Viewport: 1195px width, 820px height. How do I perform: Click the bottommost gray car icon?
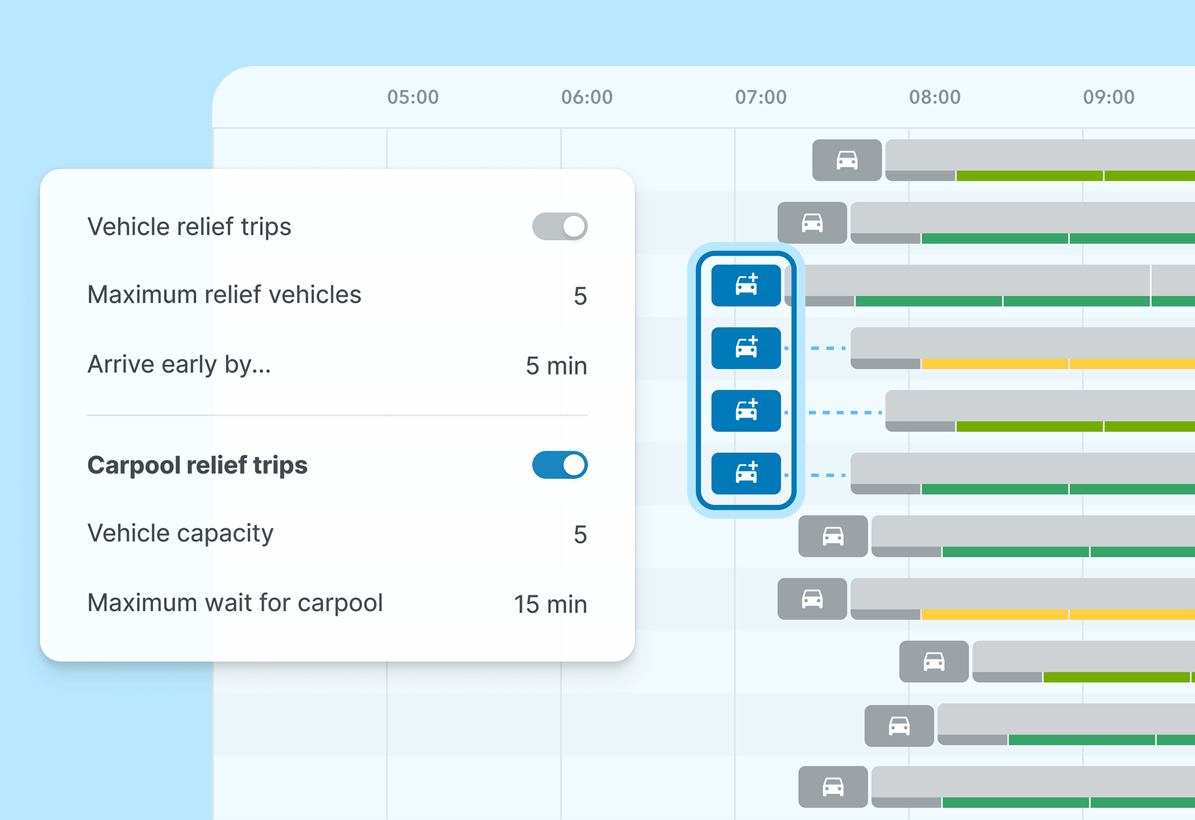833,787
